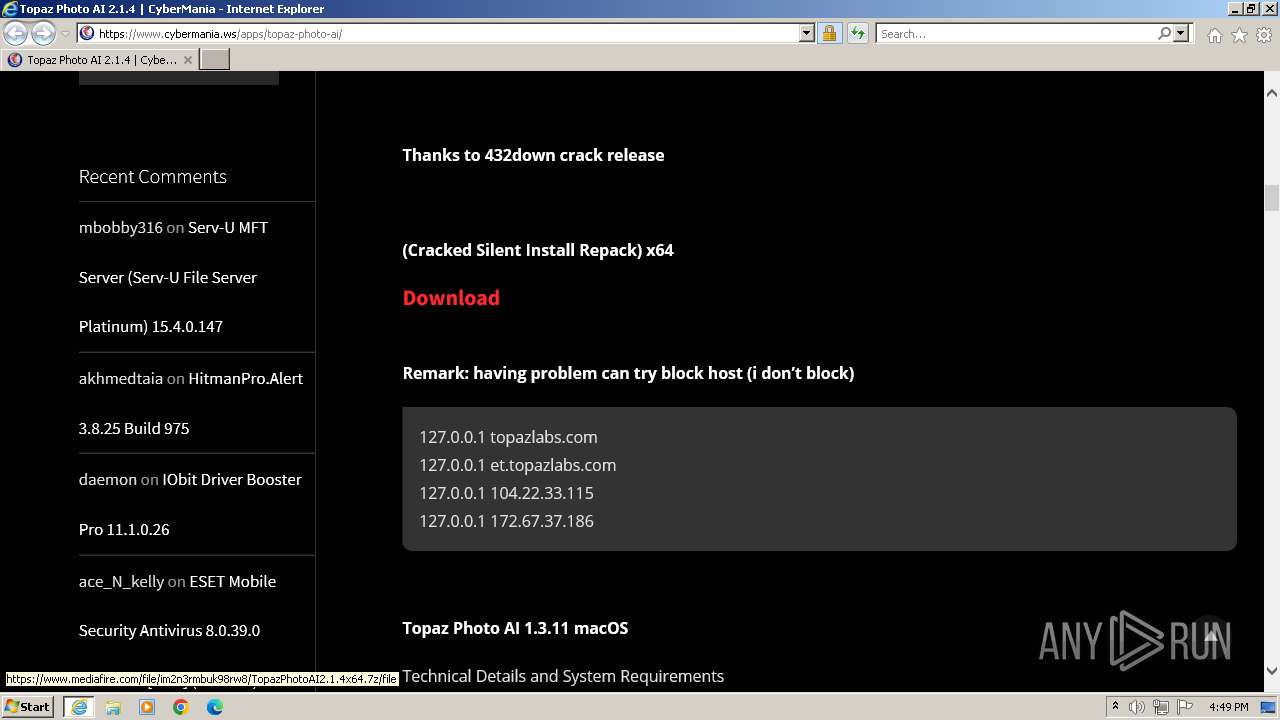The width and height of the screenshot is (1280, 720).
Task: Open IObit Driver Booster Pro comment link
Action: (190, 504)
